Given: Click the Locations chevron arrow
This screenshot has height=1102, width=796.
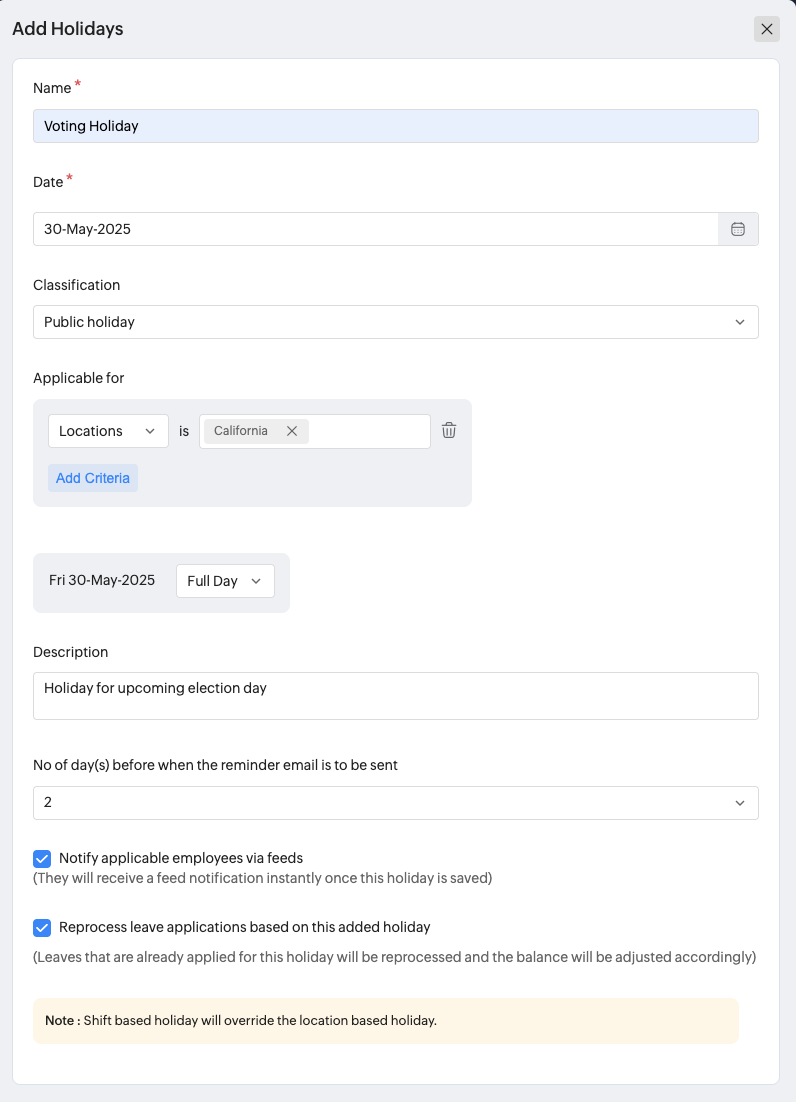Looking at the screenshot, I should coord(150,431).
